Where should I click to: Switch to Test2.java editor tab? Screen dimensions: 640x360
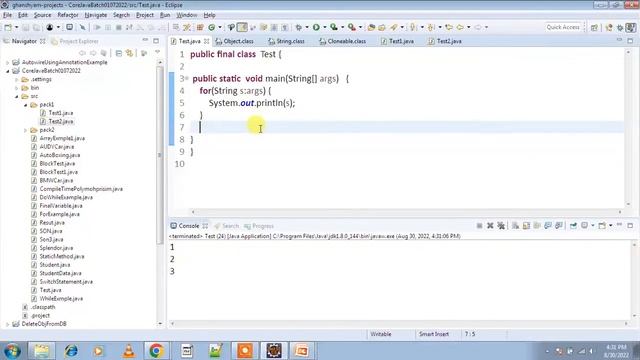pyautogui.click(x=445, y=41)
